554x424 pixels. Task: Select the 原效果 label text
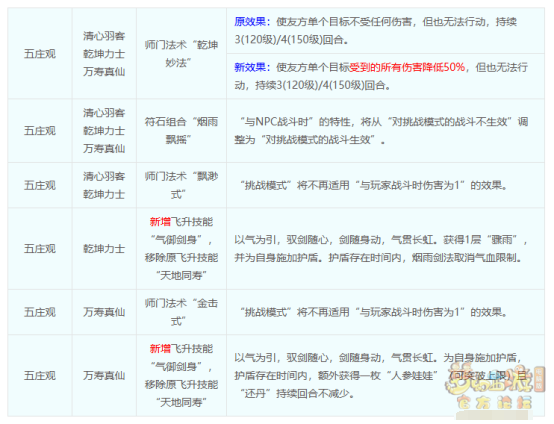coord(250,22)
